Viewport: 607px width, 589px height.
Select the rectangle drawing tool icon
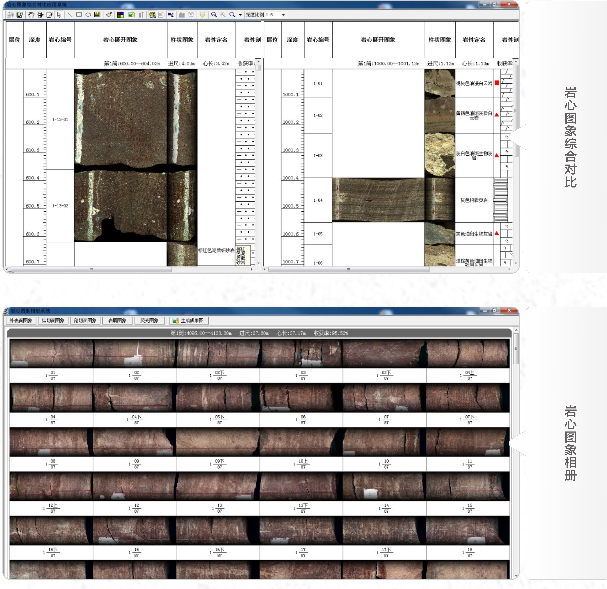(x=78, y=16)
